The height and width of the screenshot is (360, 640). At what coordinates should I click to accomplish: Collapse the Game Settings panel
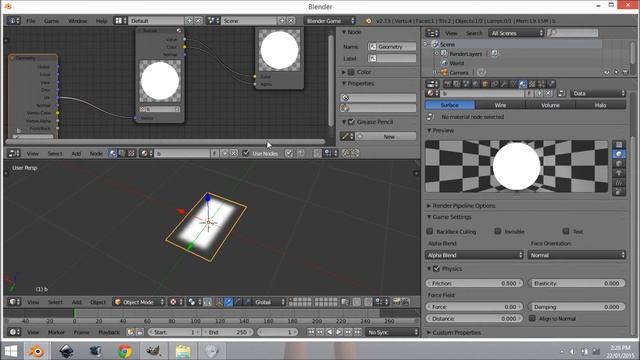point(451,217)
